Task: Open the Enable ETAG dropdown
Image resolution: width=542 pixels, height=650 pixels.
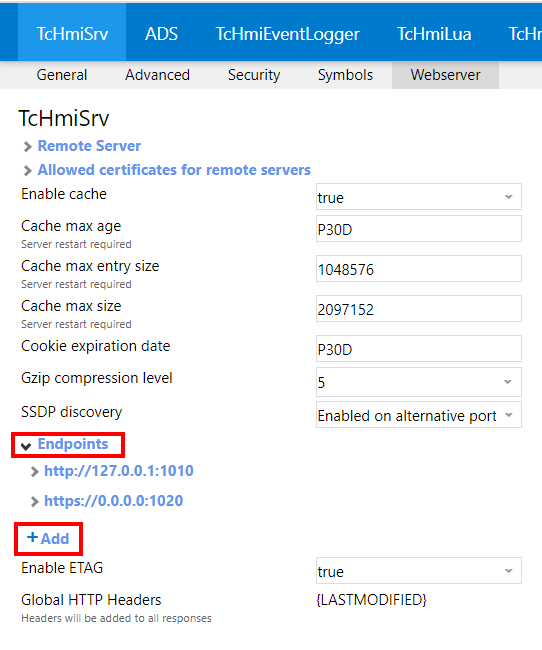Action: point(418,571)
